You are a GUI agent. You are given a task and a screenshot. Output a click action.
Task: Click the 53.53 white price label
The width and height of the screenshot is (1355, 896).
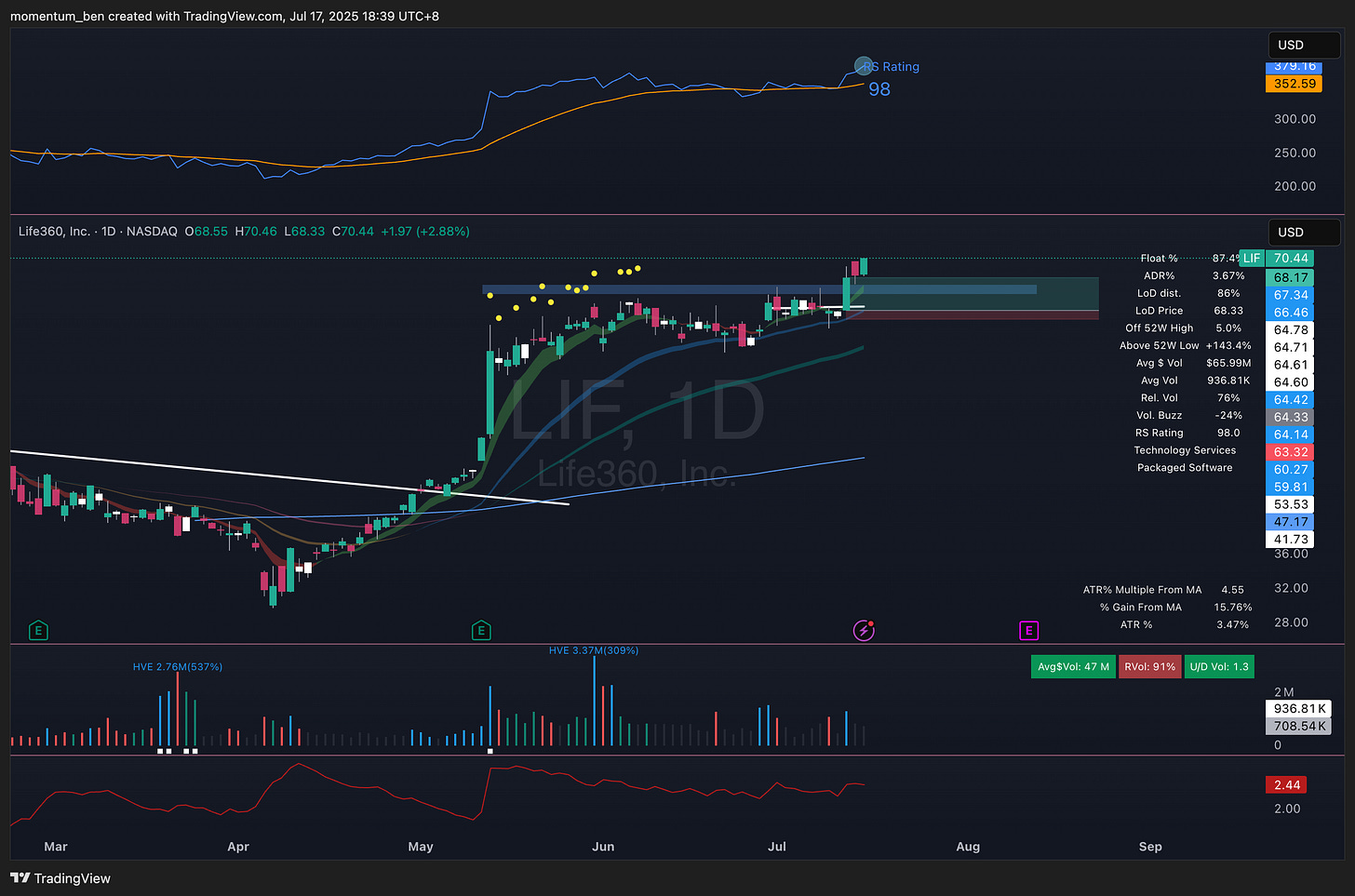point(1291,504)
